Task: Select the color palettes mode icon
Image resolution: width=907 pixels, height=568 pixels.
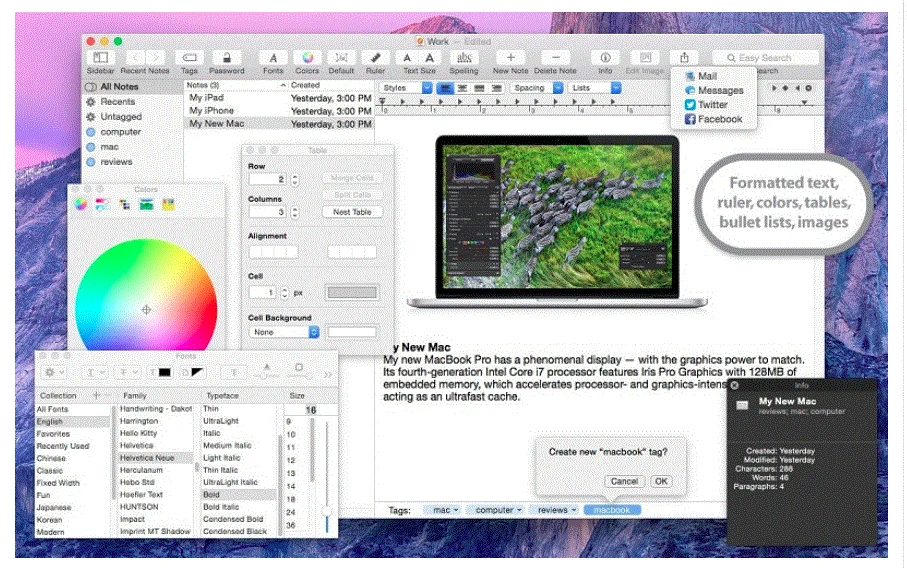Action: 124,204
